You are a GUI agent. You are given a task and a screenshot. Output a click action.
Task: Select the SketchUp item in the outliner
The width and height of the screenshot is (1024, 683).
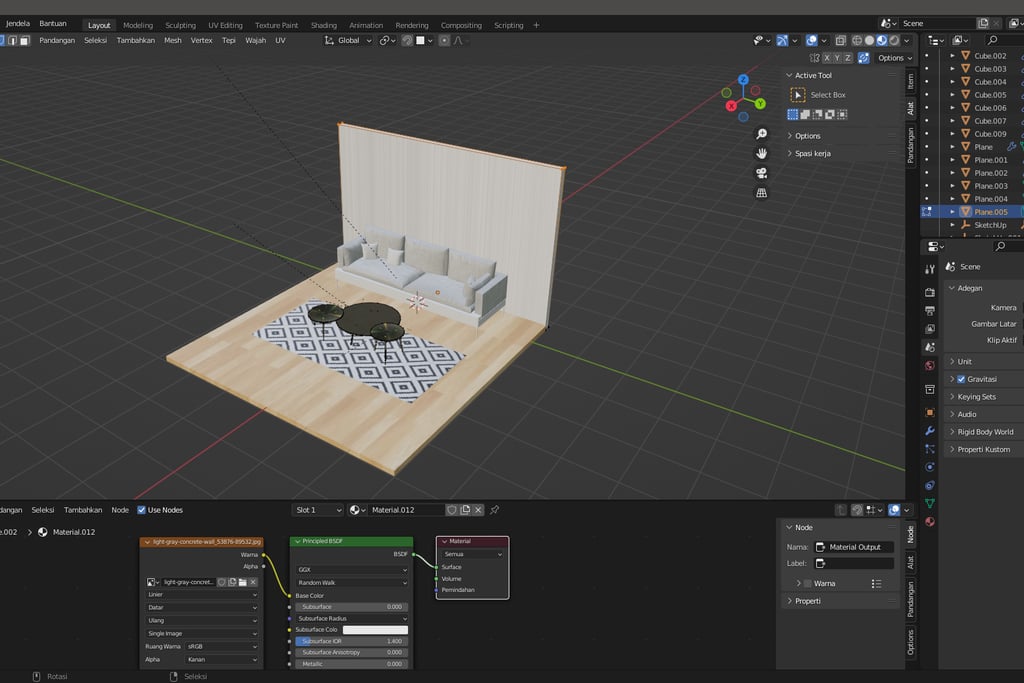pos(990,225)
